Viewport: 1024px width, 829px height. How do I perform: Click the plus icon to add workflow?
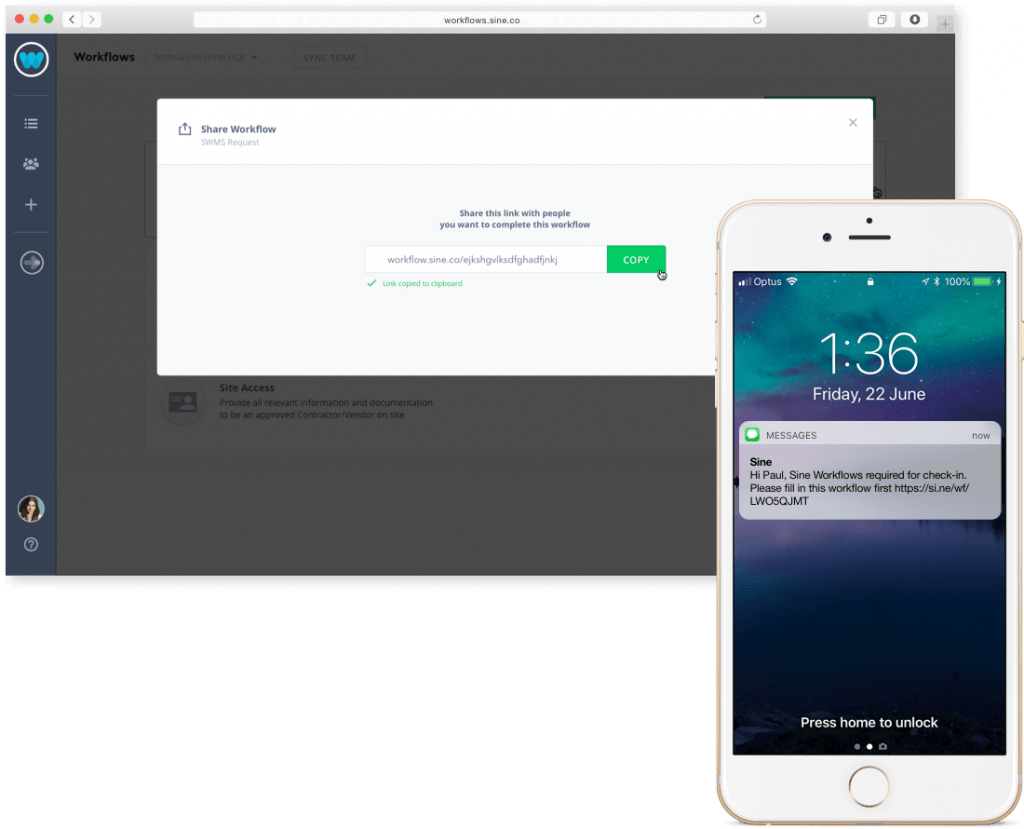coord(31,204)
